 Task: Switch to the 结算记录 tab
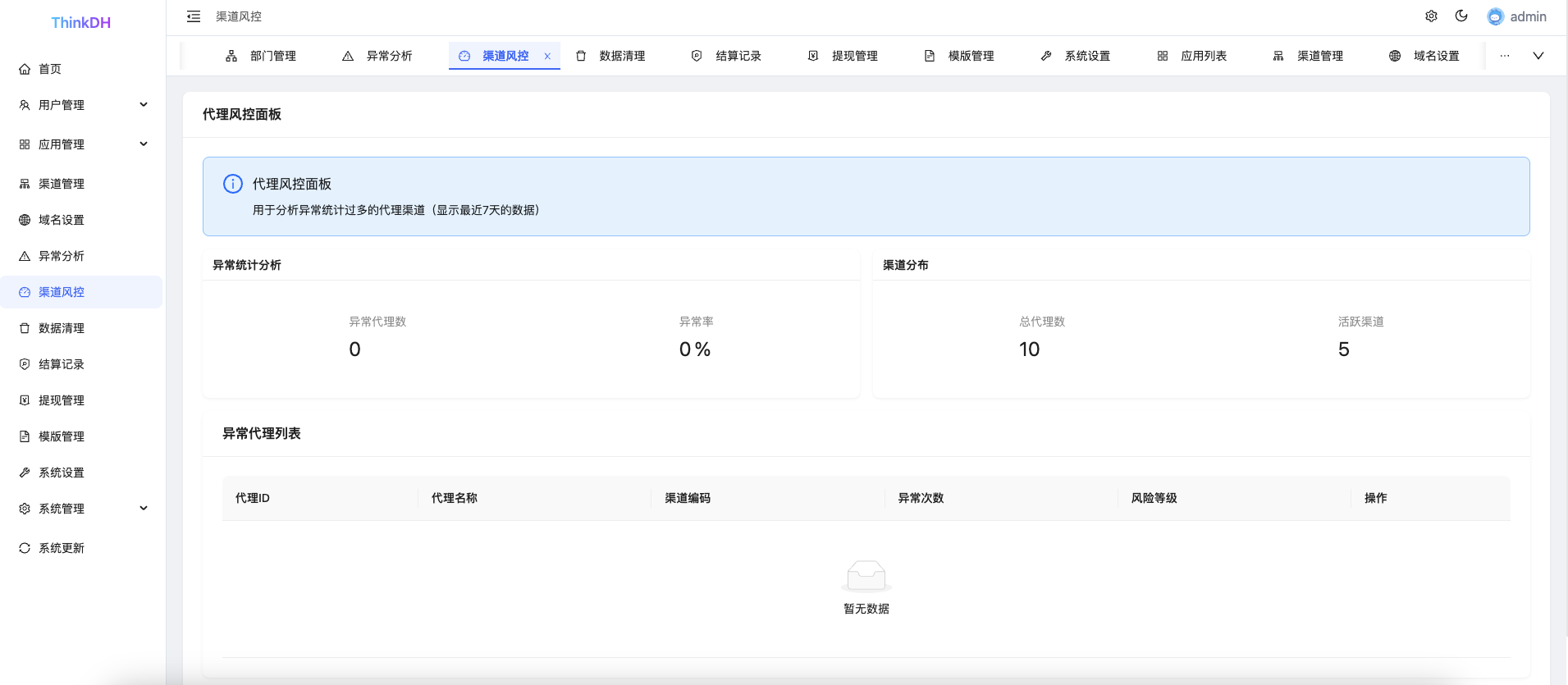tap(727, 56)
